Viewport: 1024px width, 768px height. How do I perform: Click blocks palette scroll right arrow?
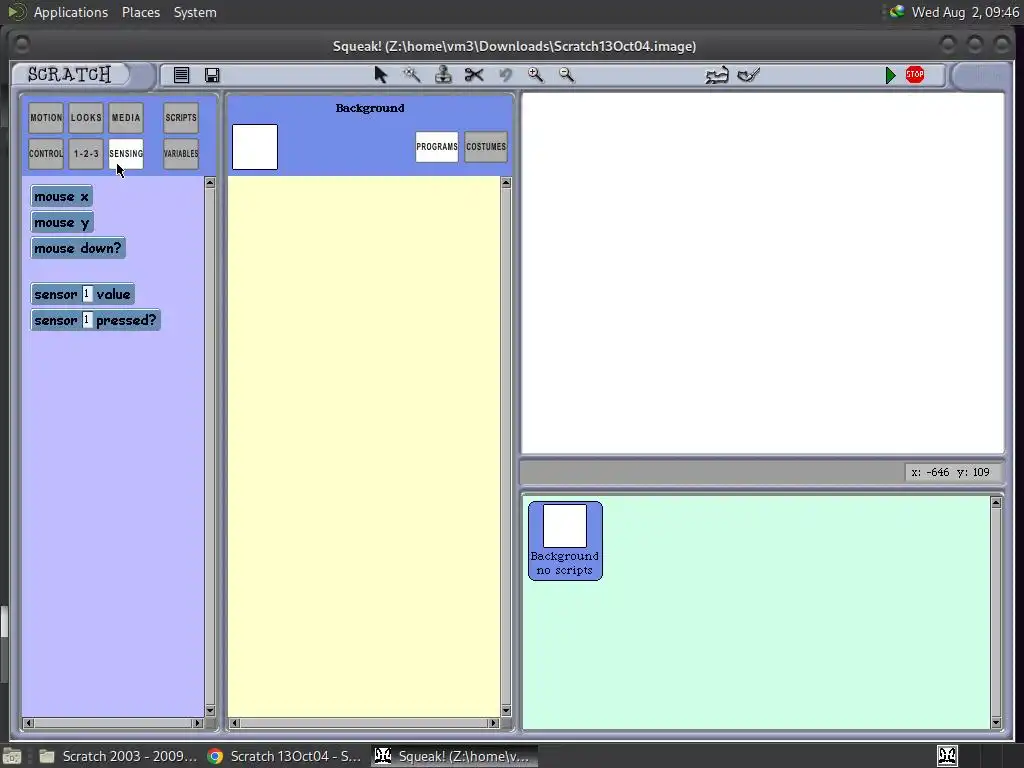tap(197, 723)
